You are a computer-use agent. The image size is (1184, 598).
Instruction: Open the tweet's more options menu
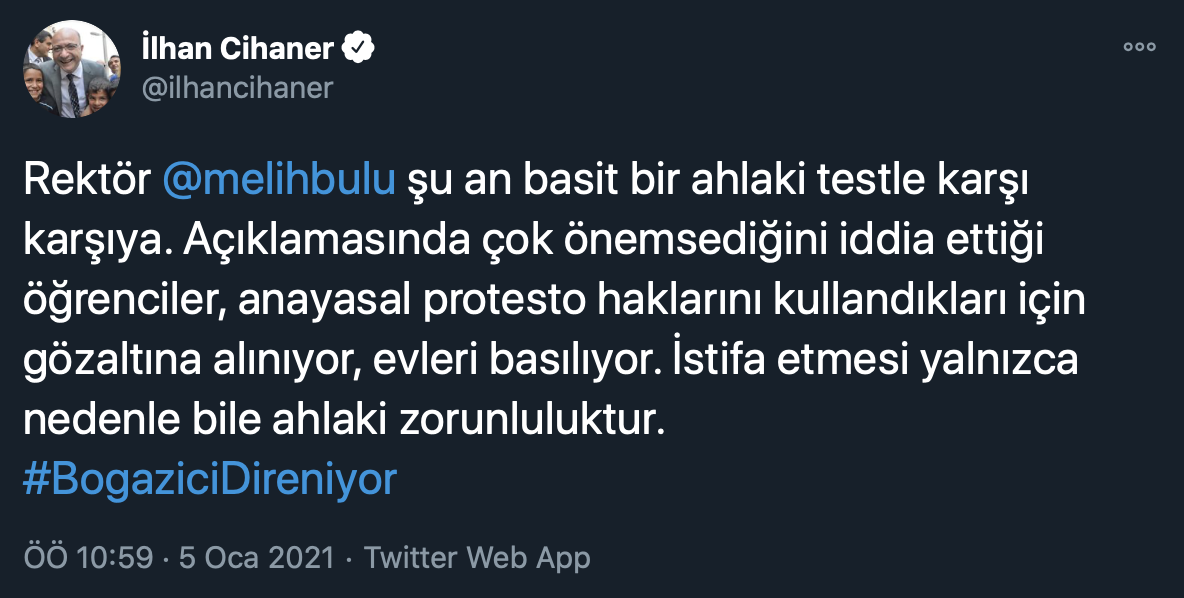tap(1139, 47)
